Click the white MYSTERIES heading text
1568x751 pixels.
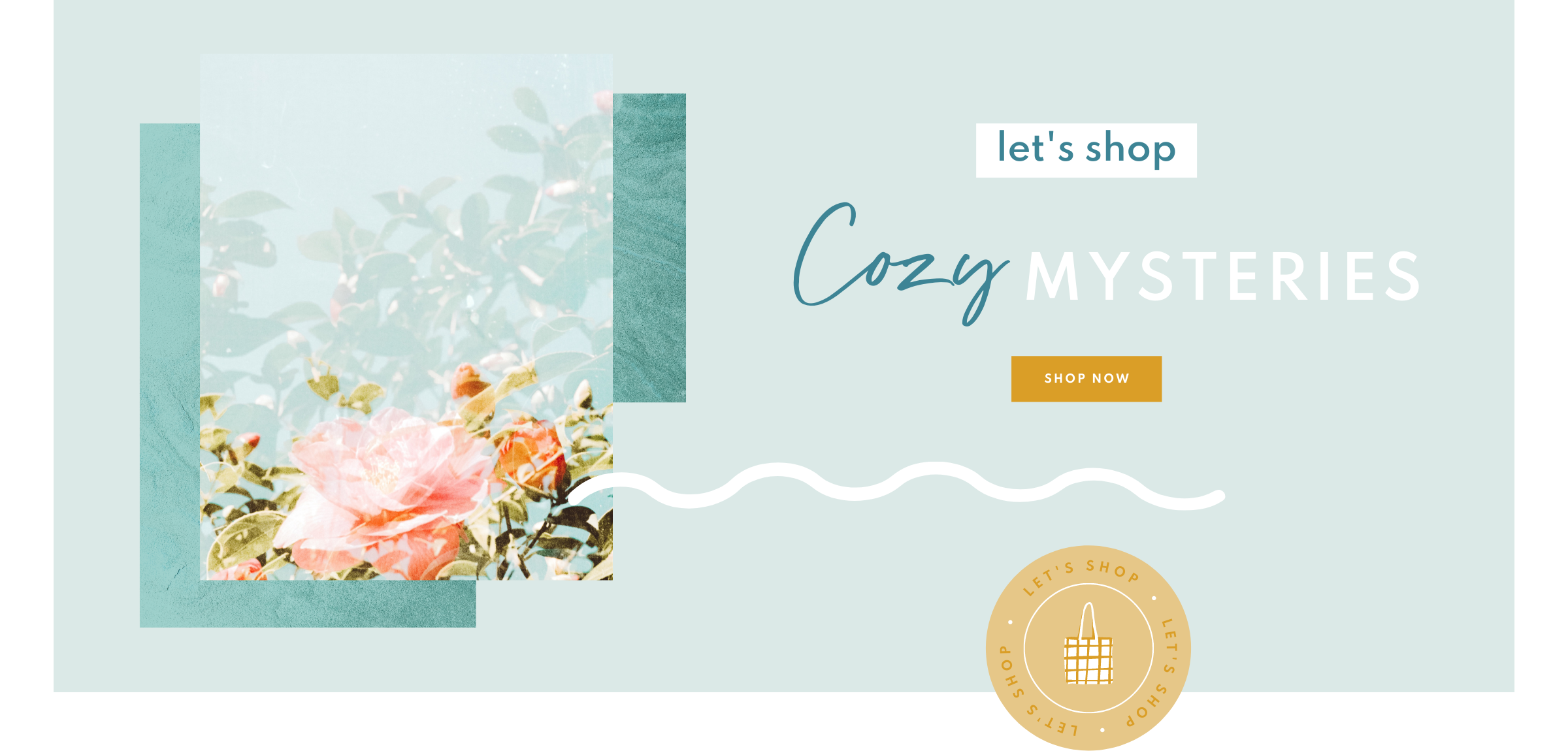click(x=1222, y=277)
